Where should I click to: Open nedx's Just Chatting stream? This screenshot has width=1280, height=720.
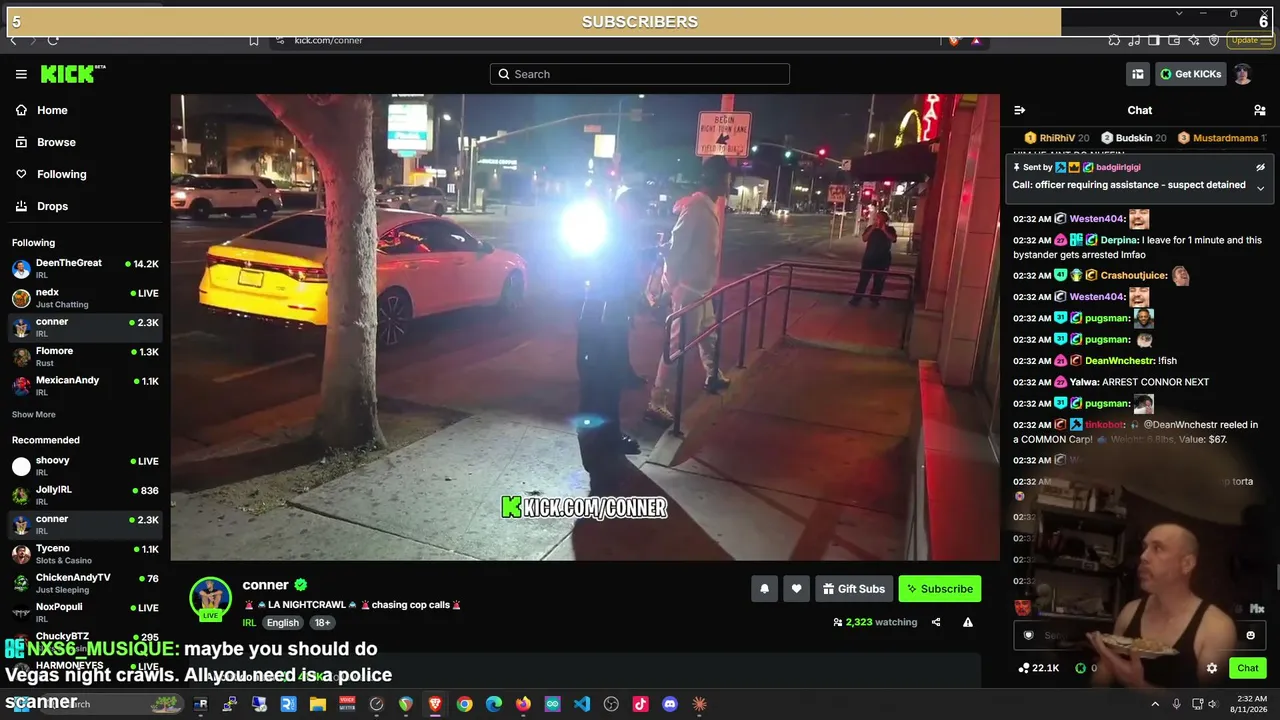coord(85,298)
